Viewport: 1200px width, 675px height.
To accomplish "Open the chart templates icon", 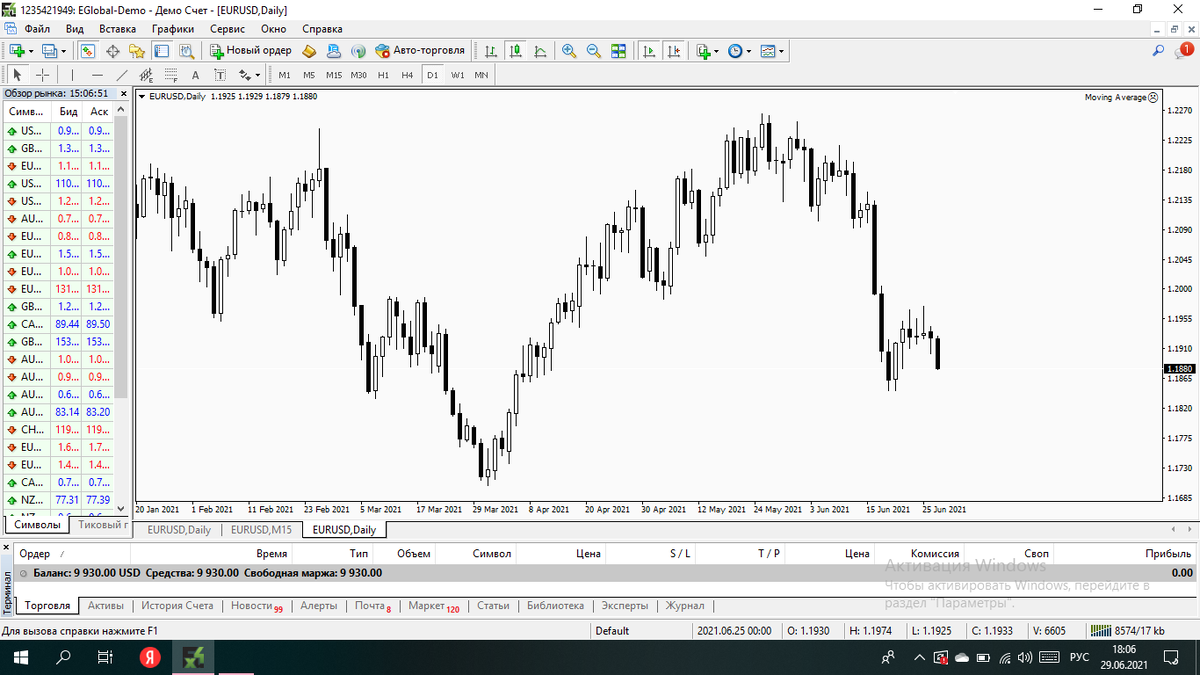I will point(767,50).
